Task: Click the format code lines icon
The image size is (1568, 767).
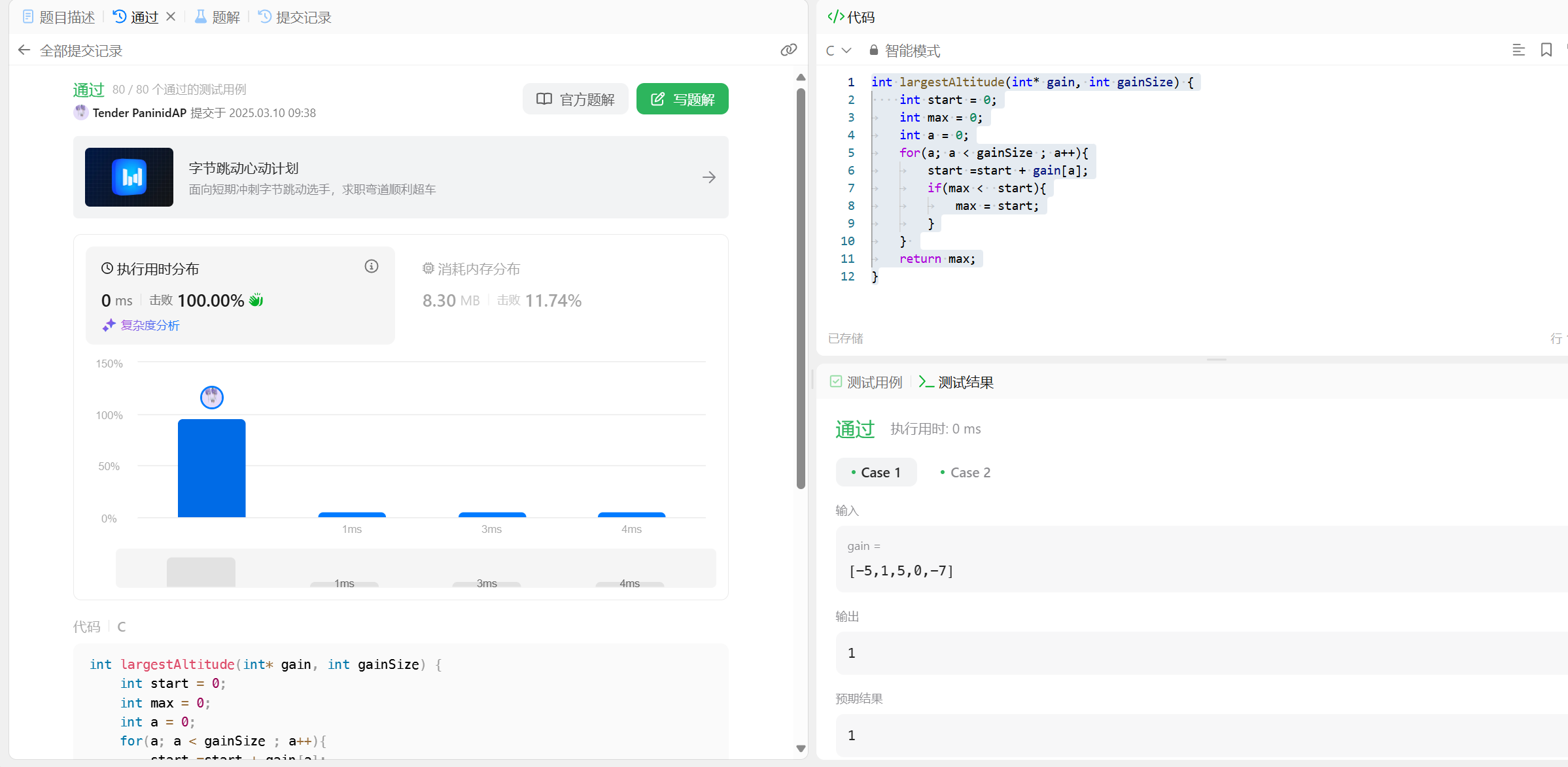Action: tap(1518, 50)
